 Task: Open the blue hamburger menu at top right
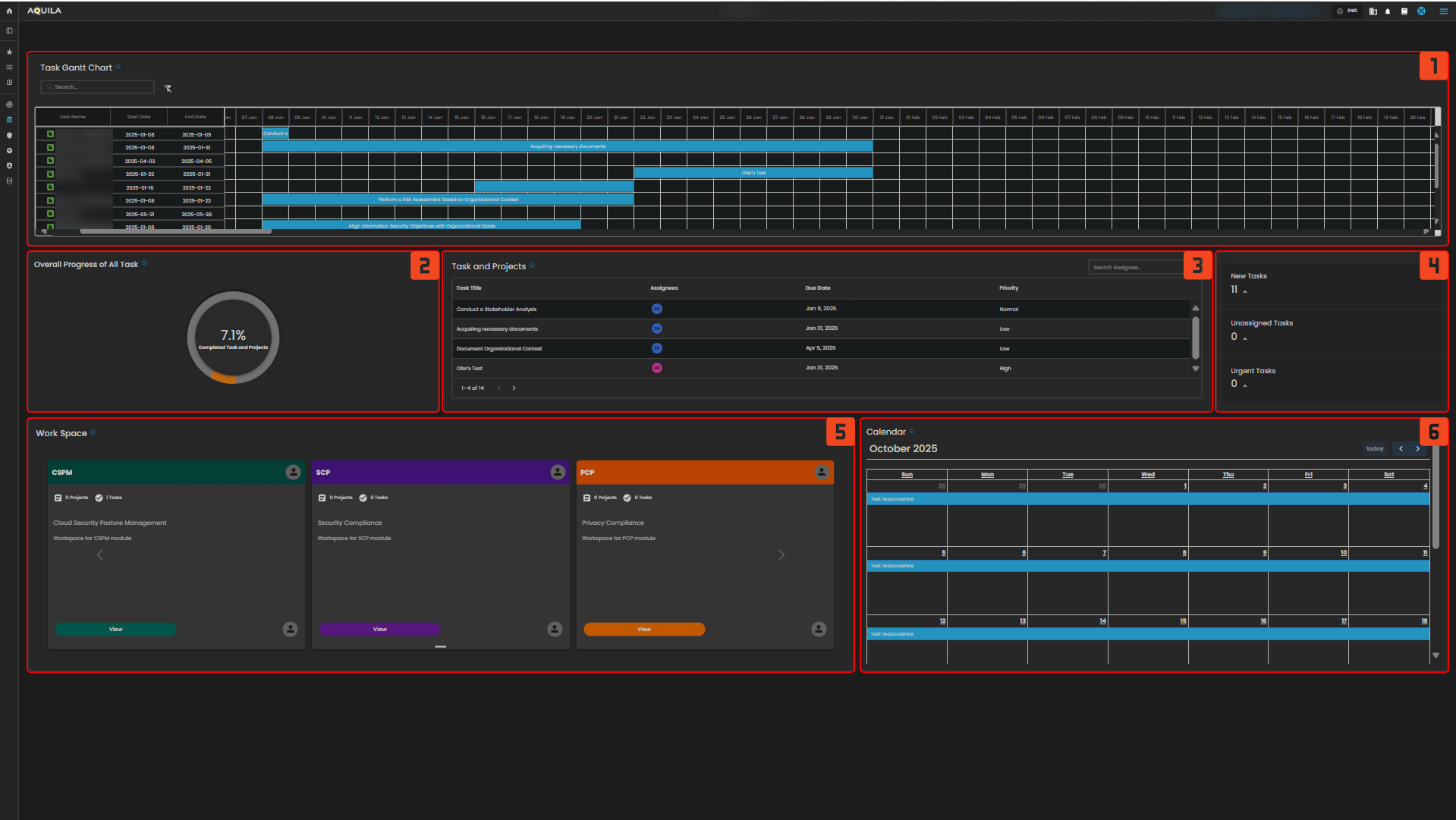pyautogui.click(x=1443, y=11)
